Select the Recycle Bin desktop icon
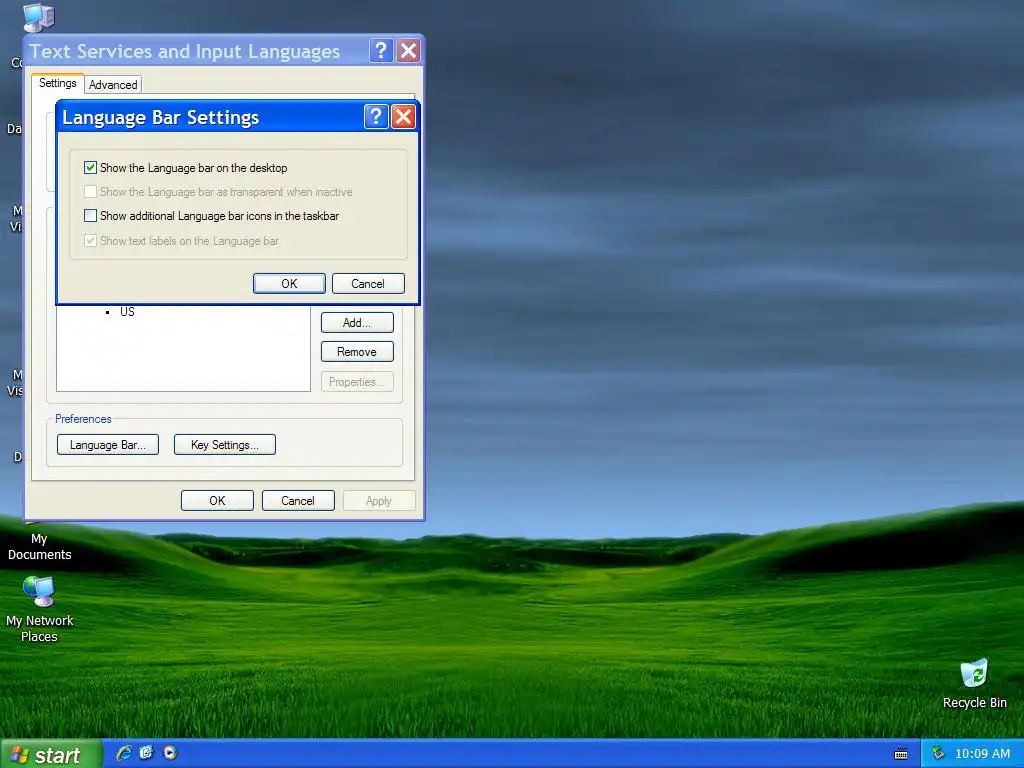 (974, 684)
